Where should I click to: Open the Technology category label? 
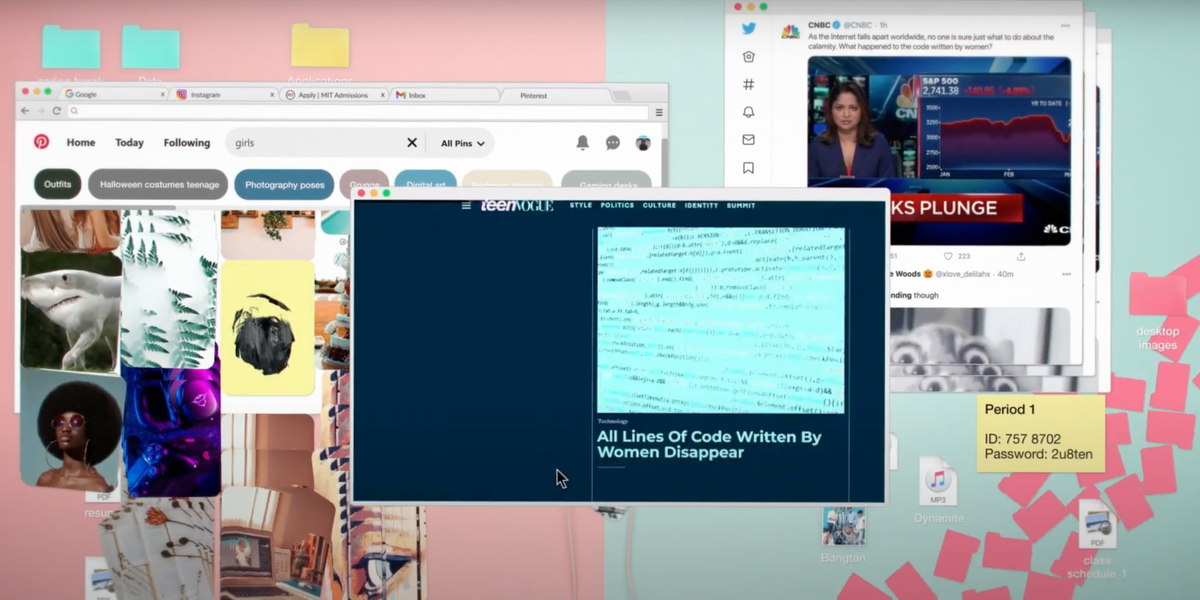point(612,421)
